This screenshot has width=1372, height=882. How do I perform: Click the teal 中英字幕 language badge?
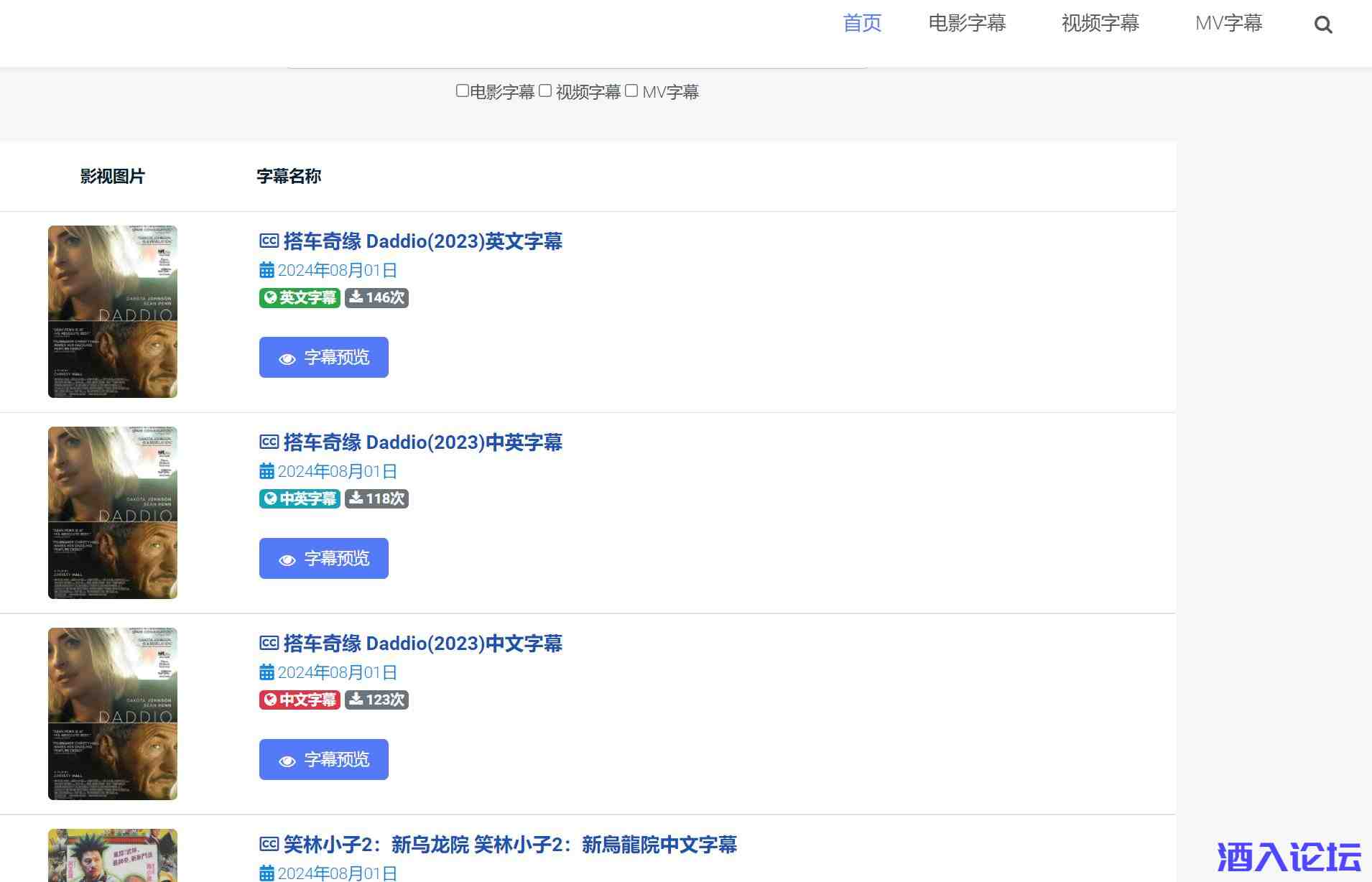point(300,498)
